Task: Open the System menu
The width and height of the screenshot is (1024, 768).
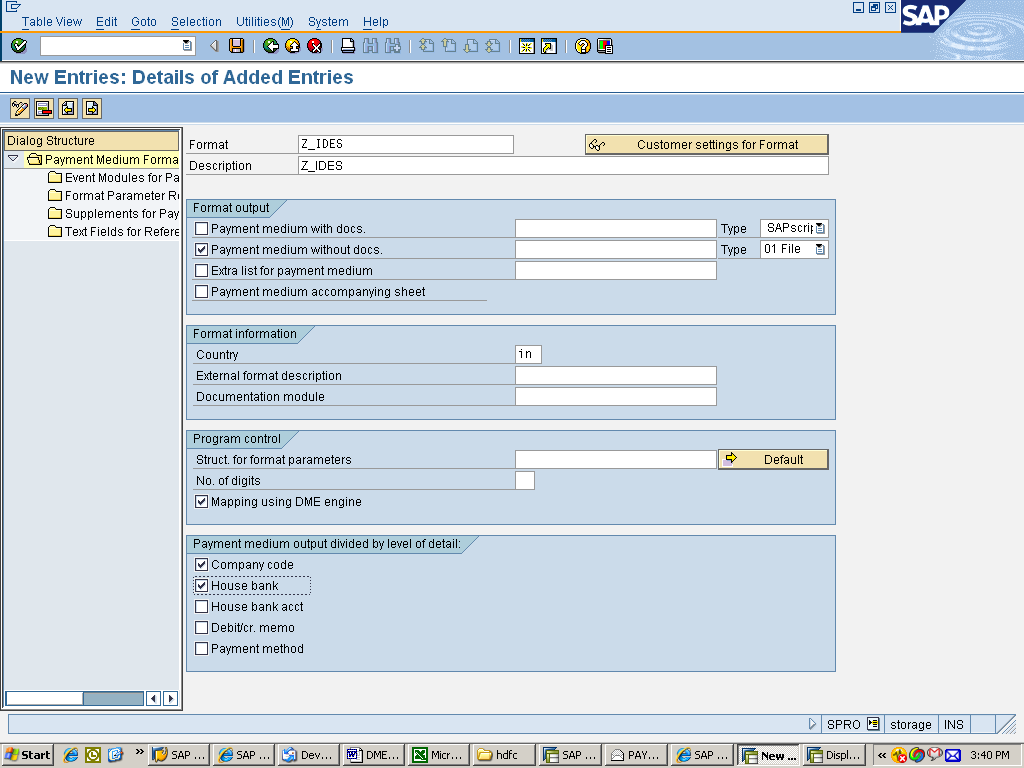Action: (x=328, y=22)
